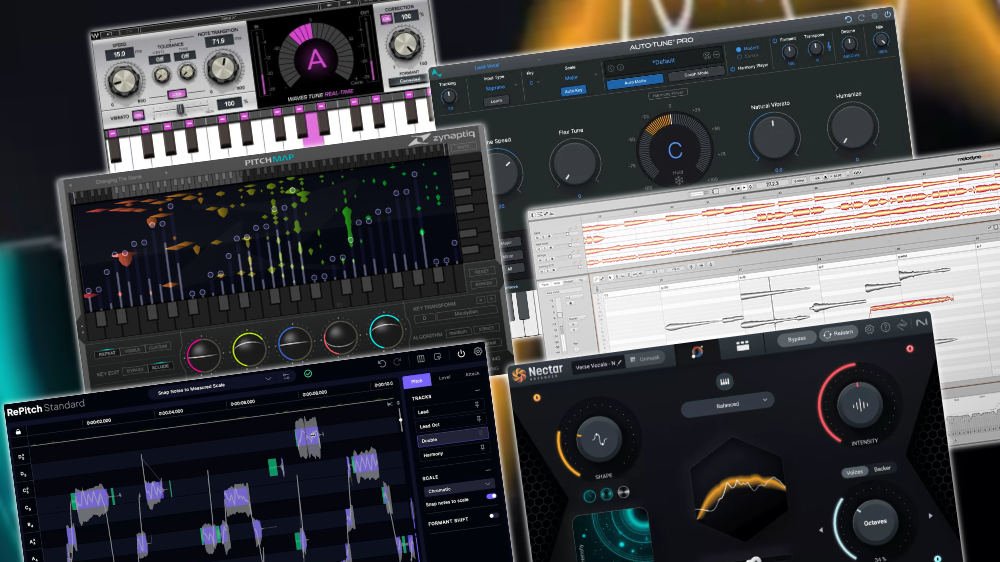Switch Auto-Tune to Graph Mode
This screenshot has width=1000, height=562.
(x=695, y=74)
